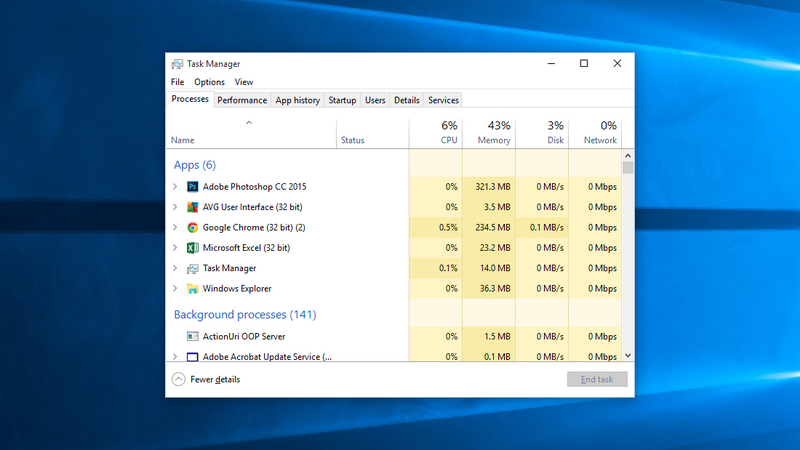Expand the Windows Explorer row
800x450 pixels.
(175, 289)
